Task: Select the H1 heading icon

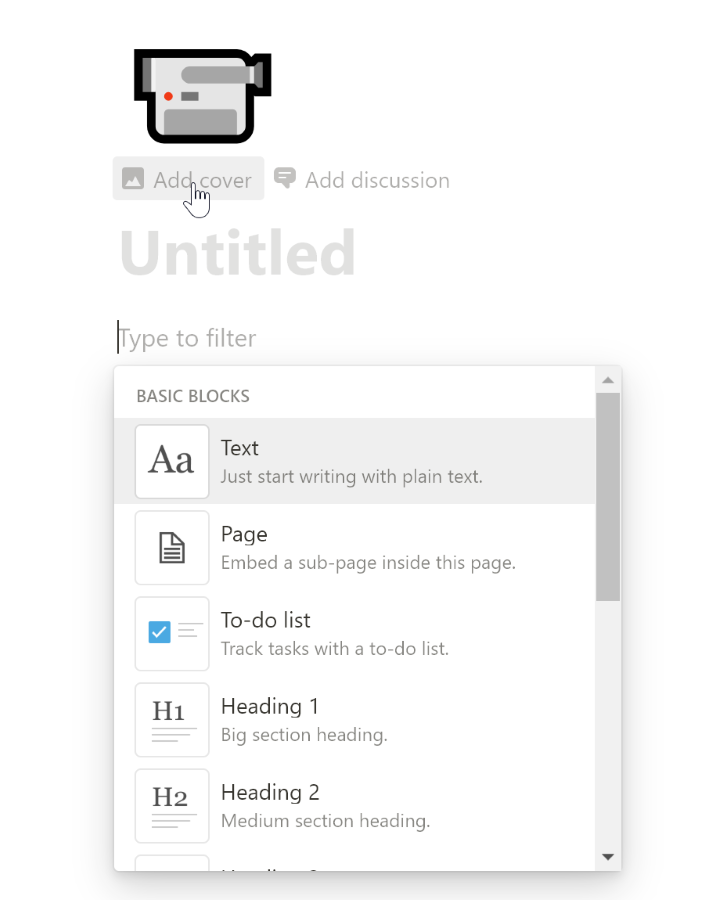Action: tap(172, 720)
